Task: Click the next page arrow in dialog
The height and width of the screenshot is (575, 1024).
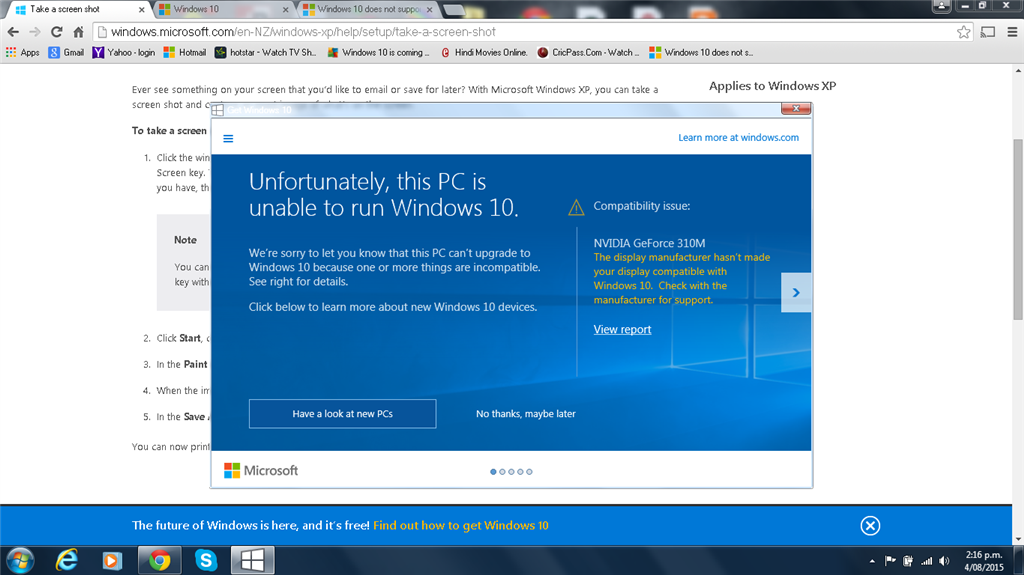Action: coord(796,293)
